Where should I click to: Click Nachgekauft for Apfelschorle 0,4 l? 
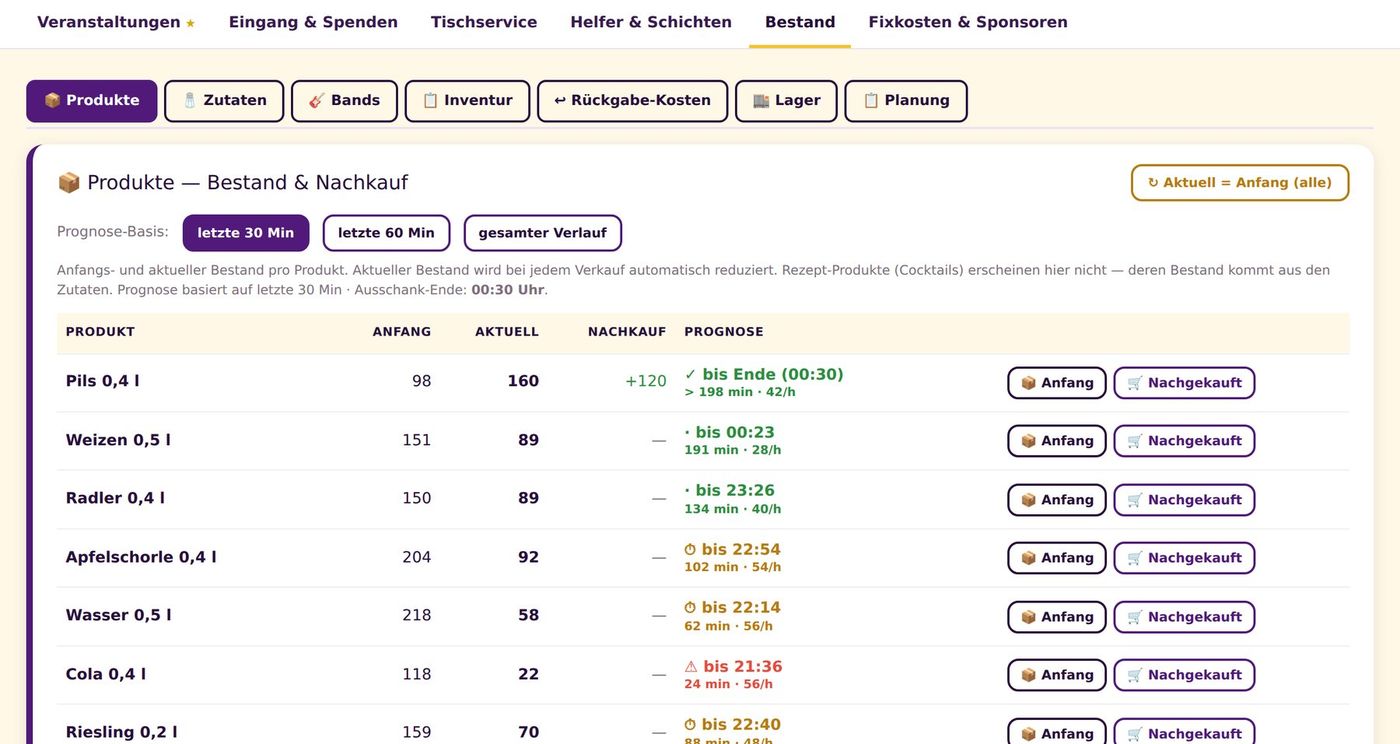pos(1184,558)
